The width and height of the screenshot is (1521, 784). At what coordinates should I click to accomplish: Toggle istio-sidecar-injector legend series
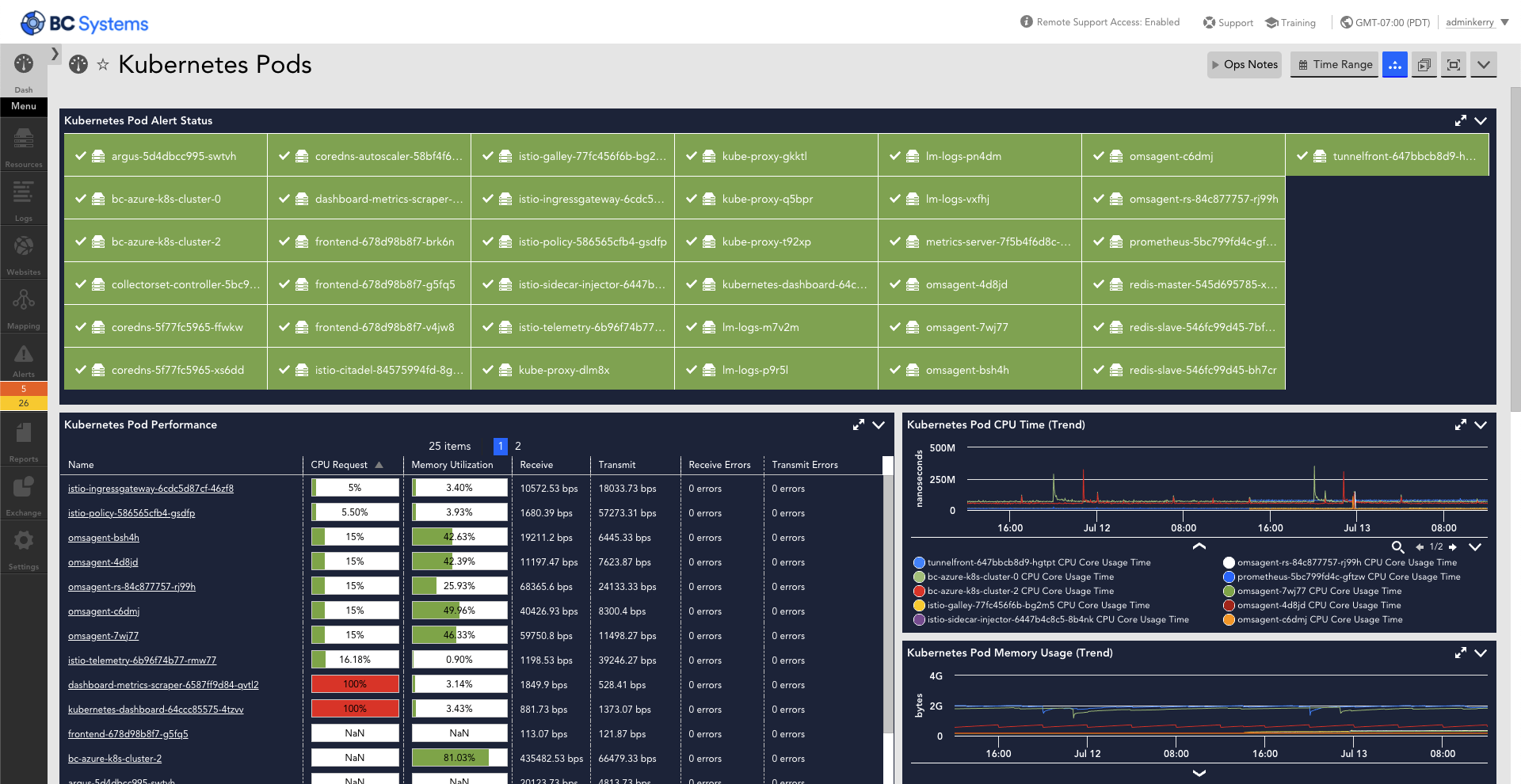click(1051, 619)
